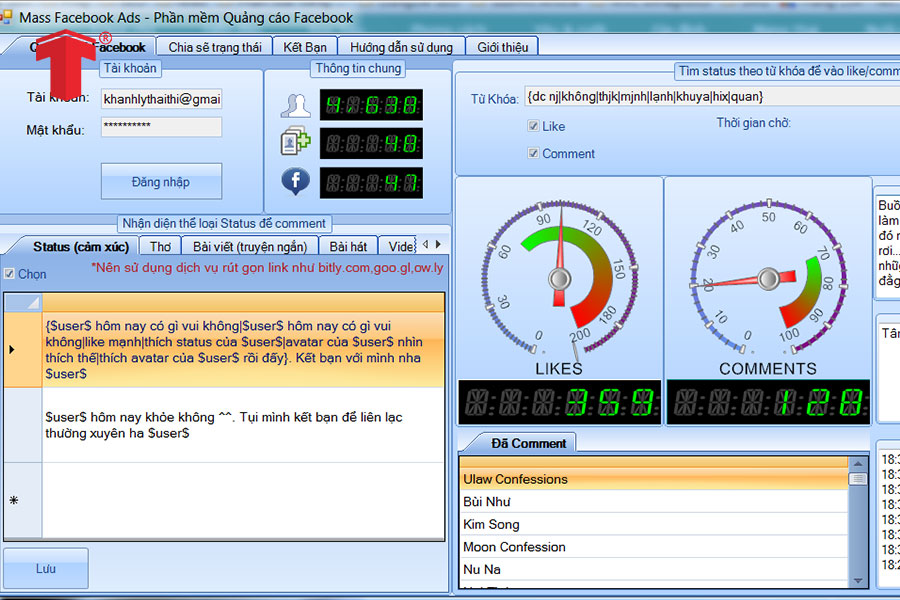
Task: Click the LIKES digital counter display
Action: tap(560, 402)
